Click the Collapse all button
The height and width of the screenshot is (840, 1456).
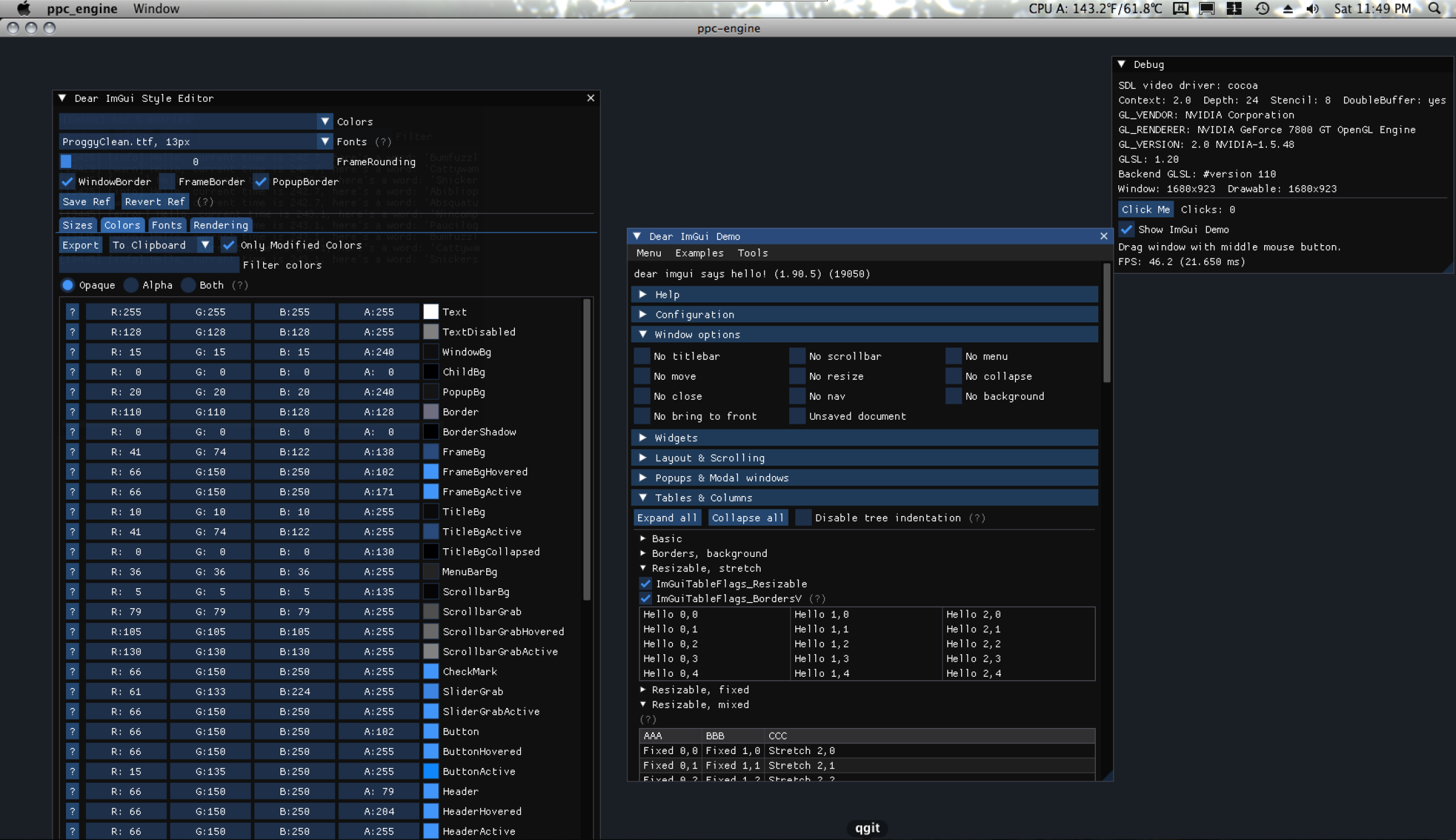tap(748, 518)
